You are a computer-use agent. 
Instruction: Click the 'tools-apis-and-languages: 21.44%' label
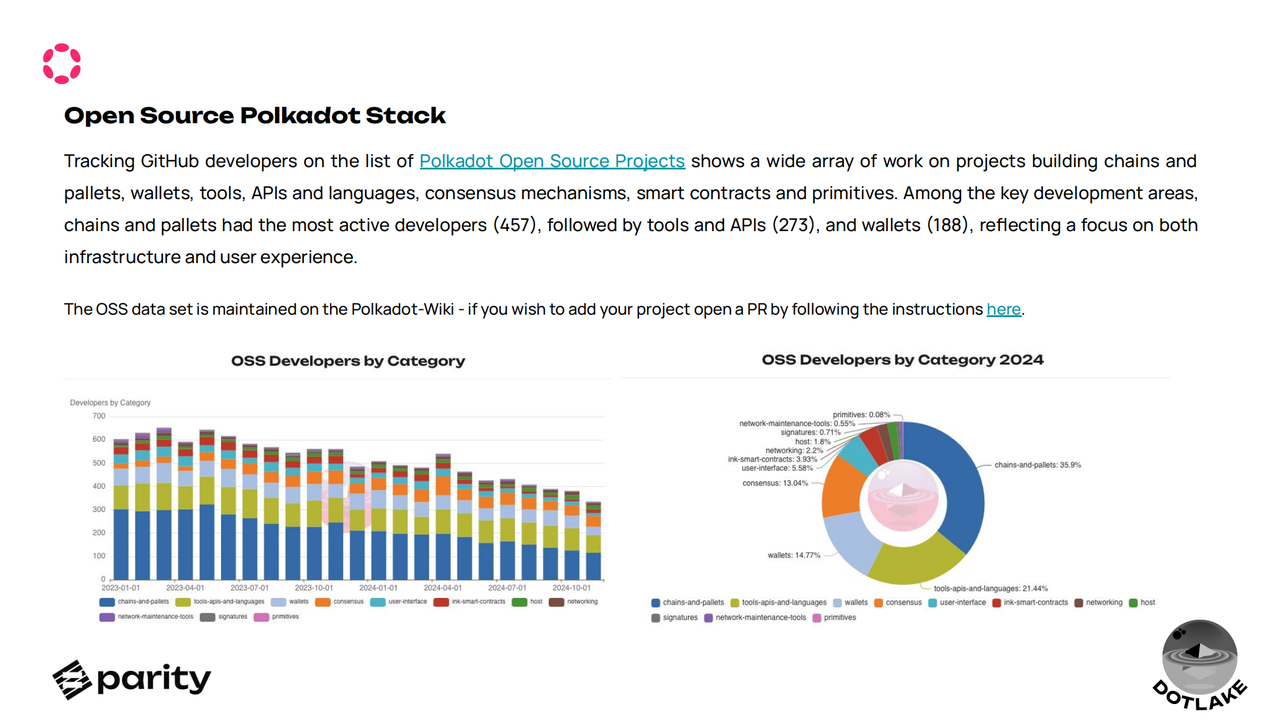pos(989,588)
